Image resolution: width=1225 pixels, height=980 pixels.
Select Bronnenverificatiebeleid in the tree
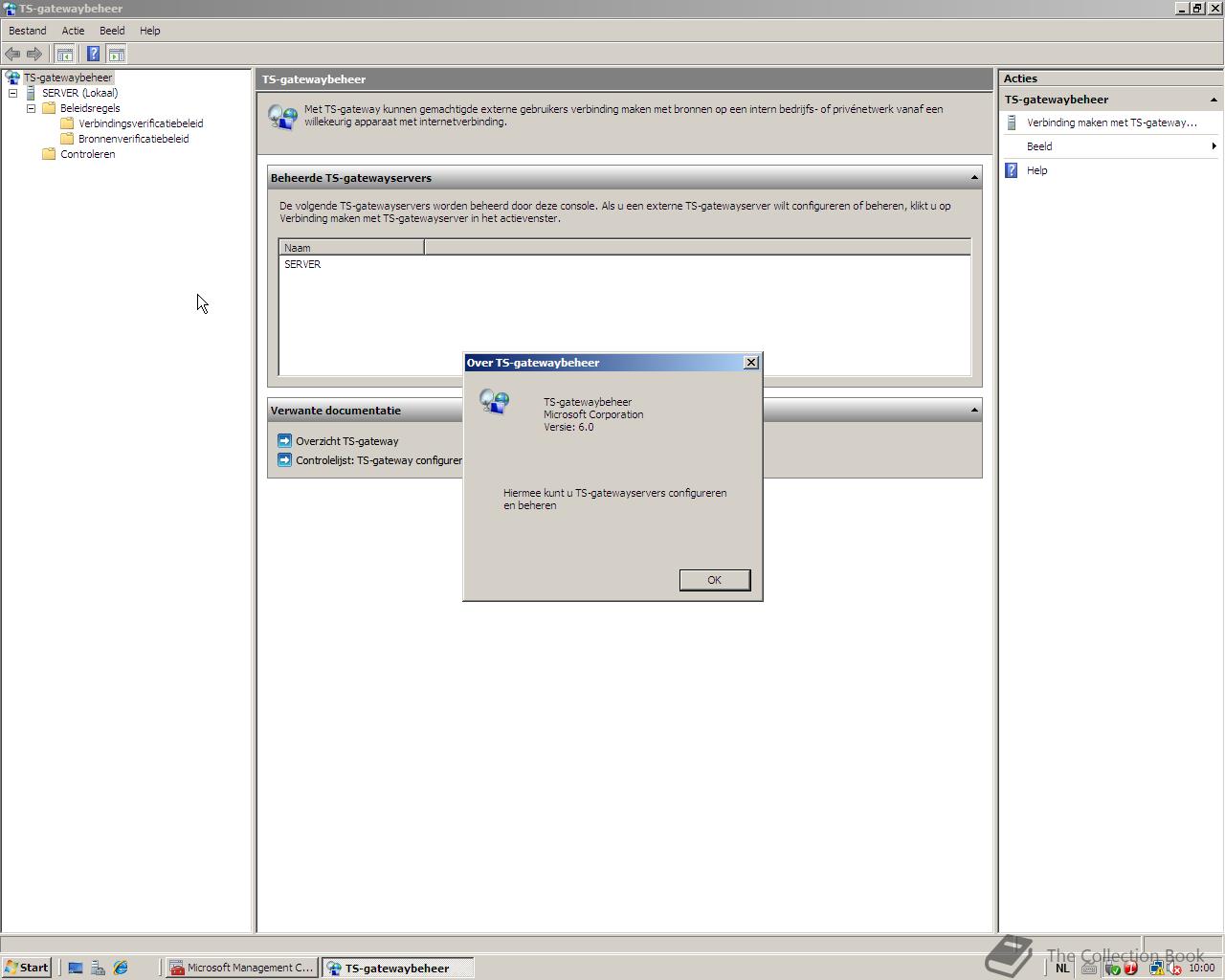[x=134, y=139]
